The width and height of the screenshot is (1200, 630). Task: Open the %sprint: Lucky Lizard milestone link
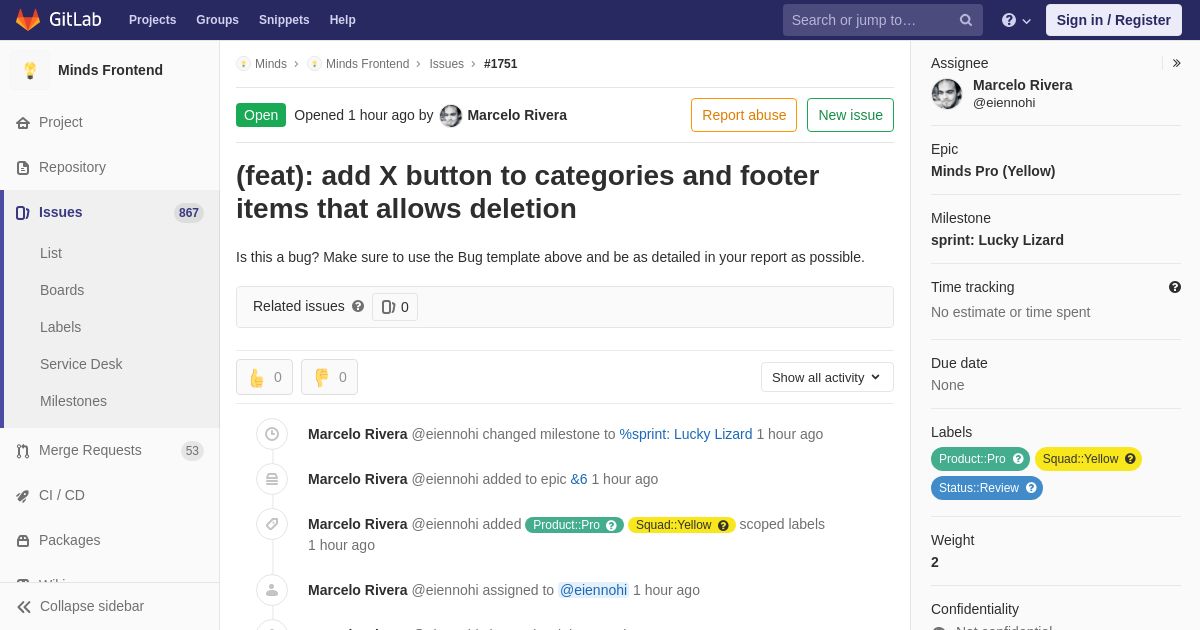[686, 434]
